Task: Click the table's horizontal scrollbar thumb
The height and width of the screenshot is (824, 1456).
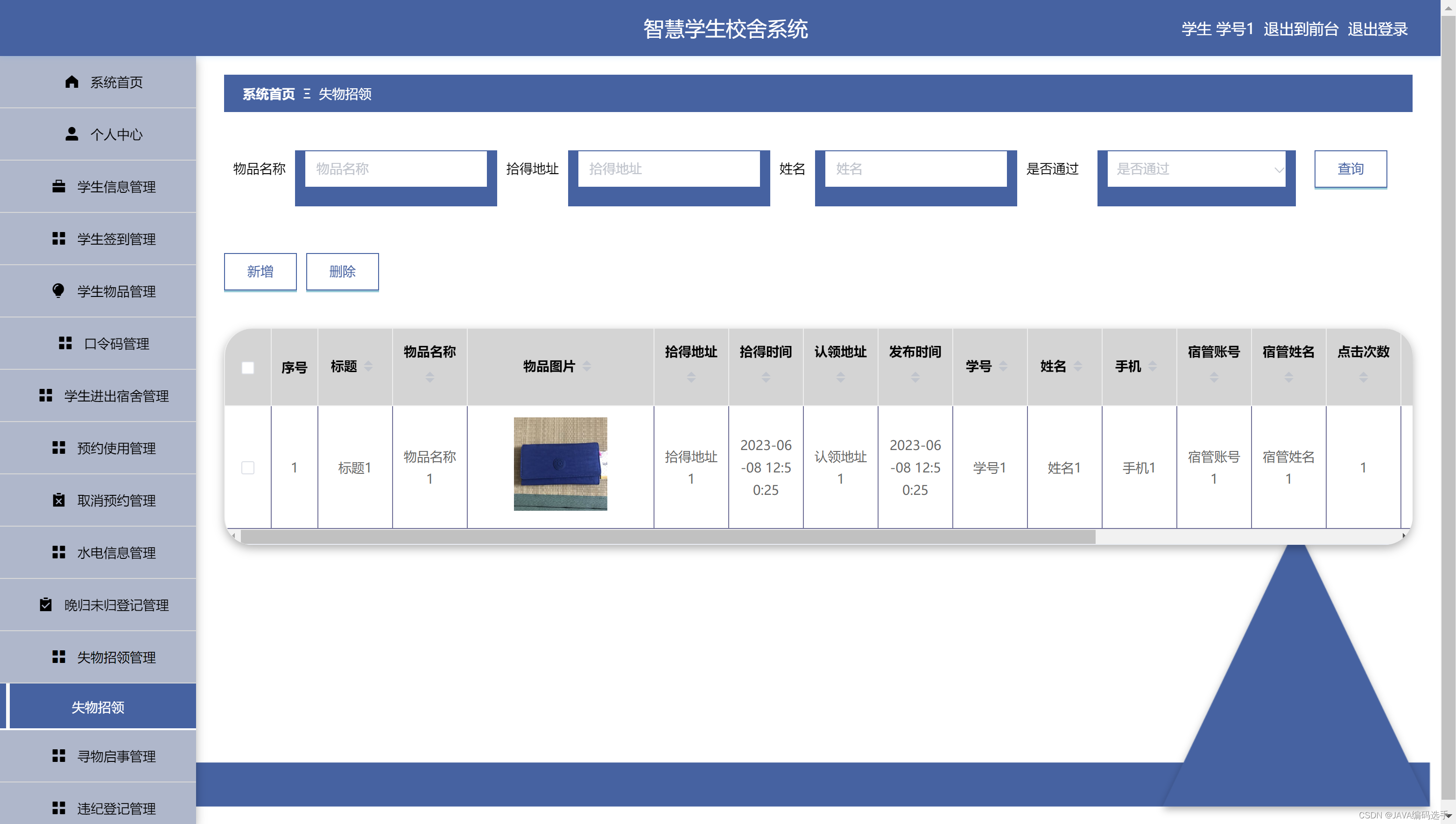Action: [x=668, y=536]
